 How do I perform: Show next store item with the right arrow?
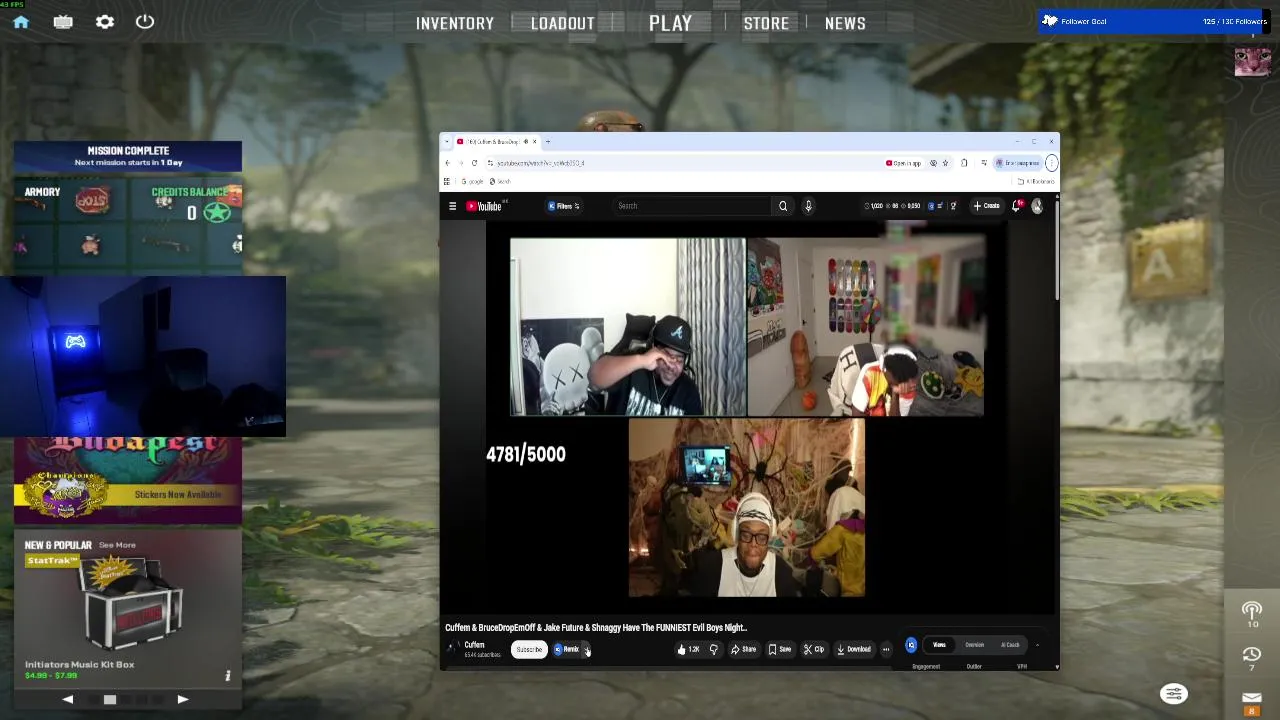pyautogui.click(x=182, y=699)
